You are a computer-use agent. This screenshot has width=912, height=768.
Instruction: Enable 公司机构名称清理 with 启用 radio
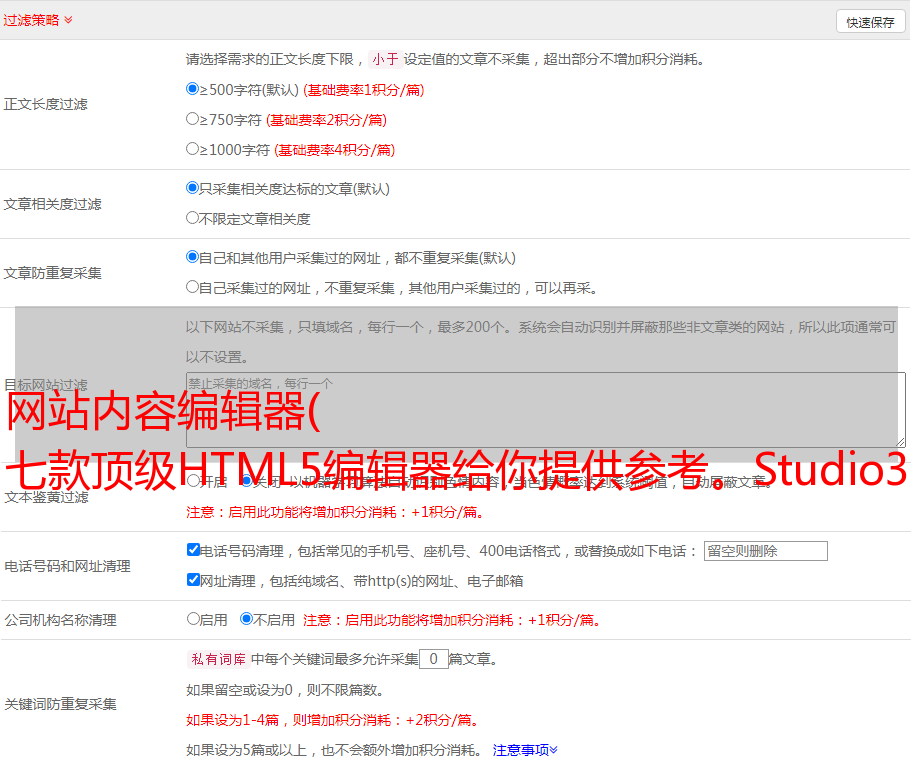click(x=193, y=619)
